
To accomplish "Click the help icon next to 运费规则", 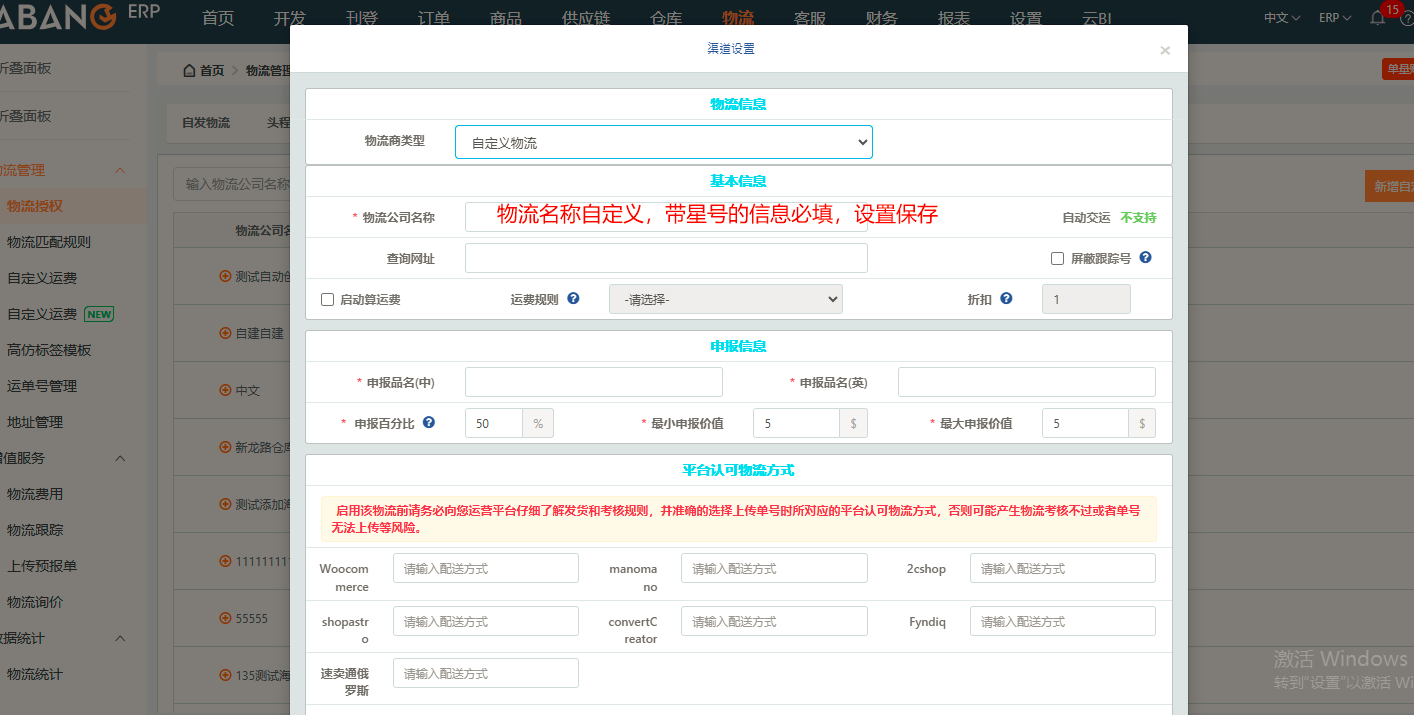I will click(572, 298).
